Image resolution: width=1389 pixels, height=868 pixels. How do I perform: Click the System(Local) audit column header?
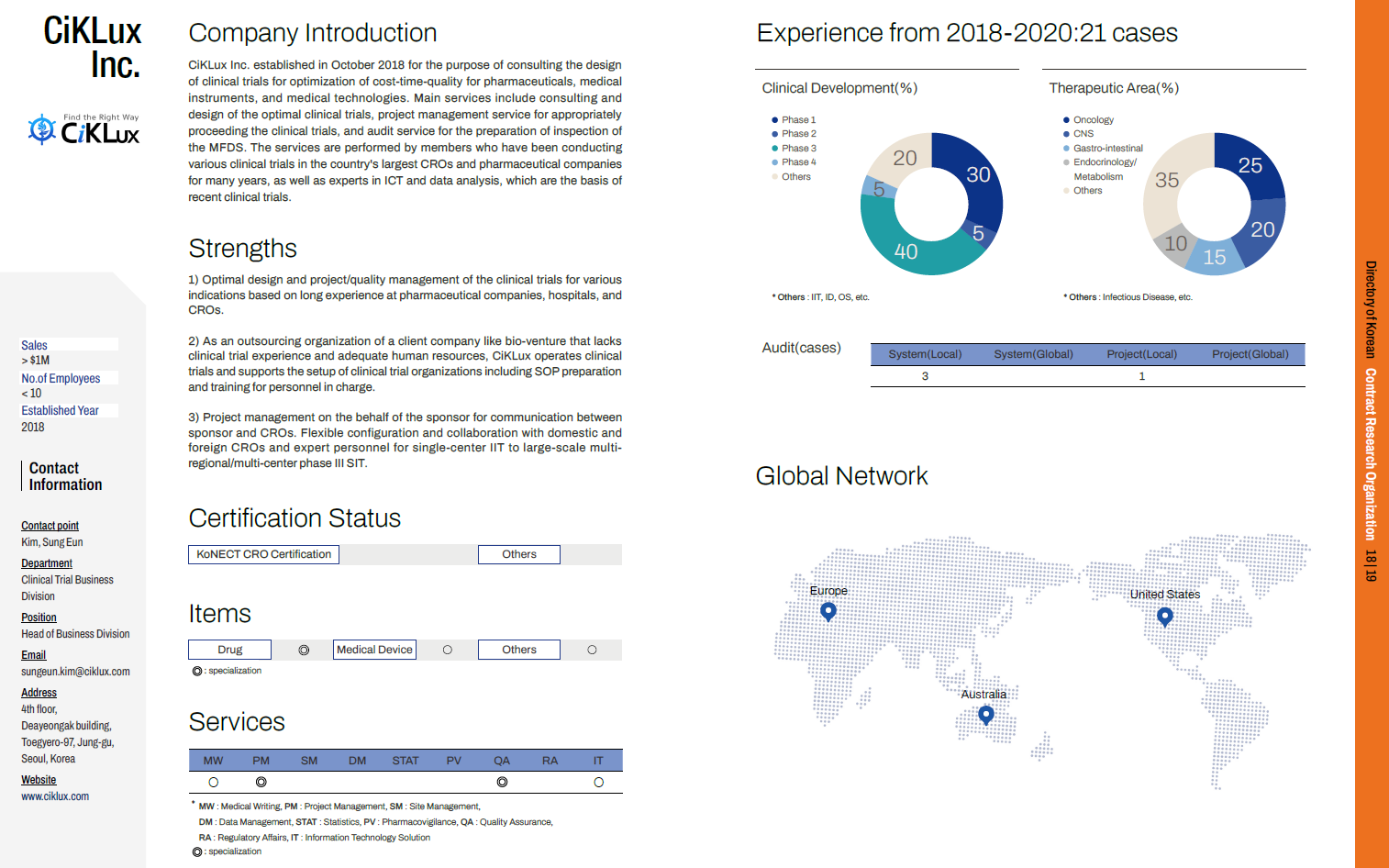925,354
